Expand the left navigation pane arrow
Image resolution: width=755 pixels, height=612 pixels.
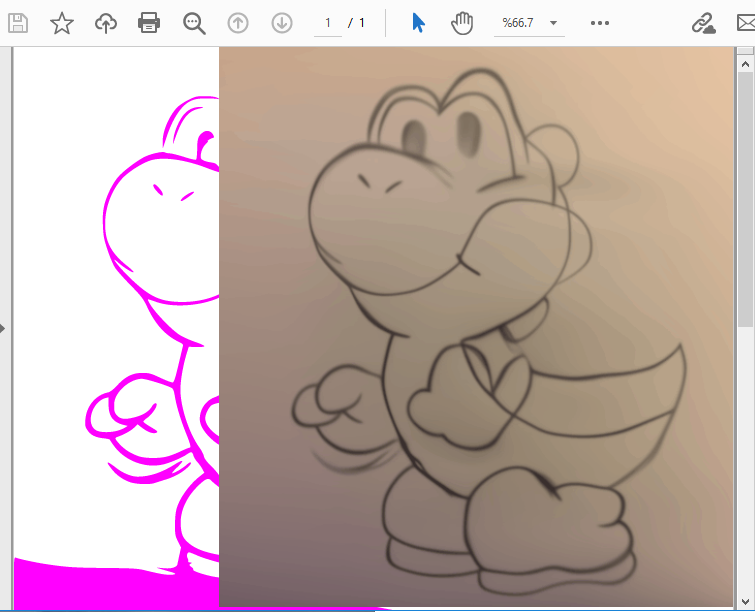tap(2, 329)
